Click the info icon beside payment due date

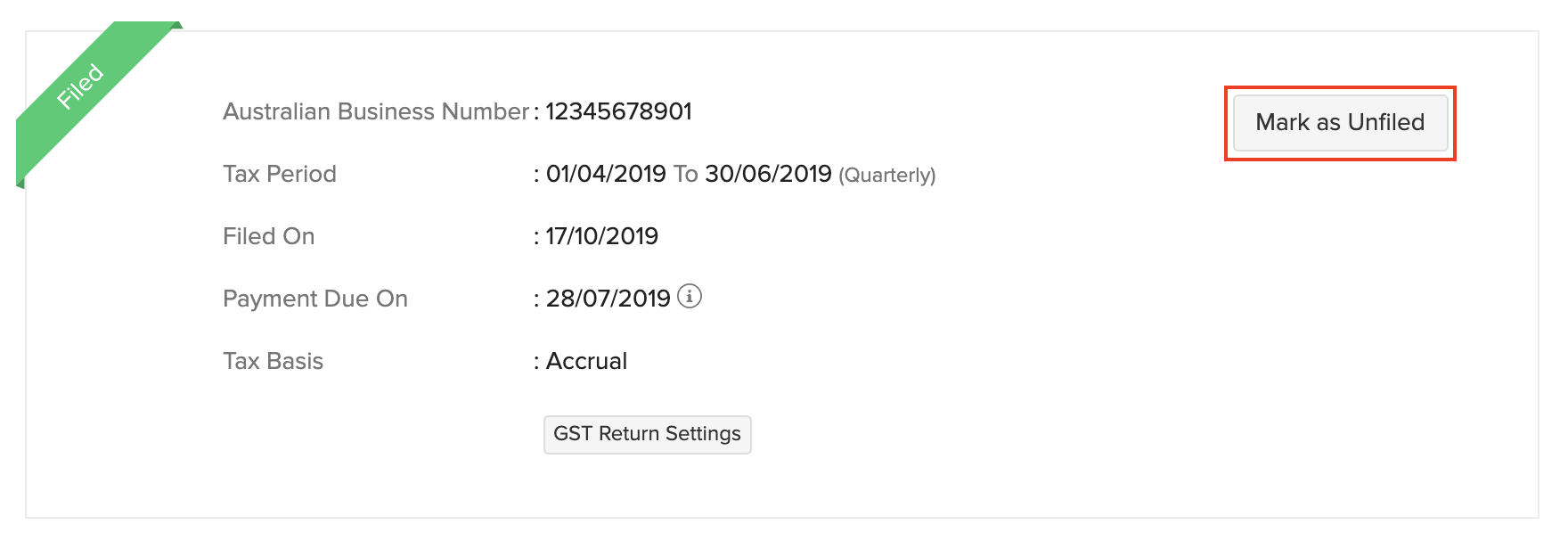tap(690, 296)
